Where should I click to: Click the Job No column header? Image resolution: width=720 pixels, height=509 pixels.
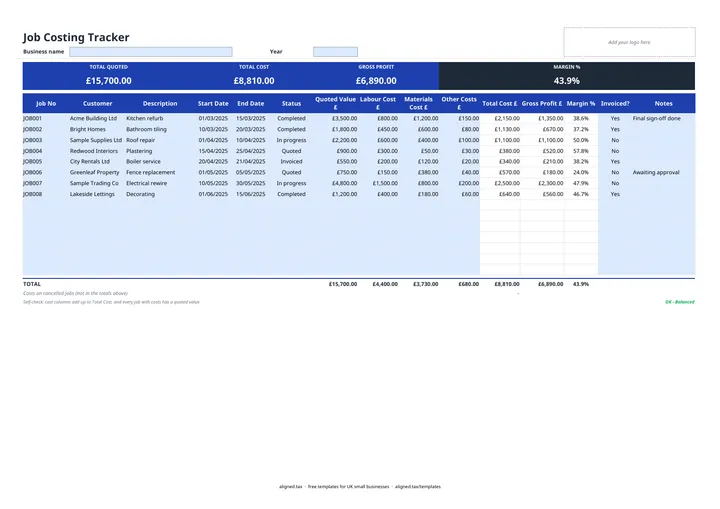click(x=46, y=104)
